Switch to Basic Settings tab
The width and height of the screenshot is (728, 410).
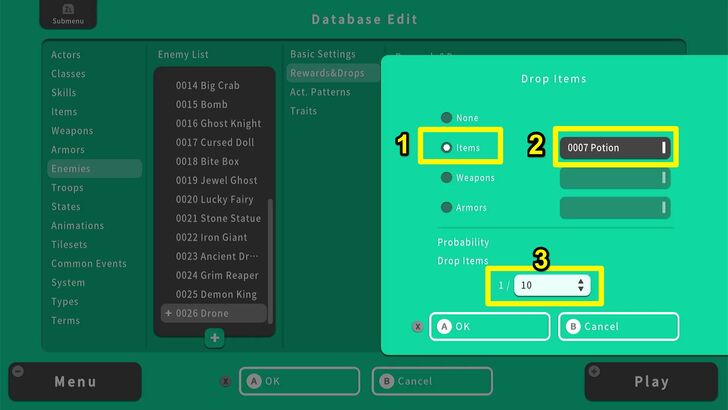[x=323, y=54]
